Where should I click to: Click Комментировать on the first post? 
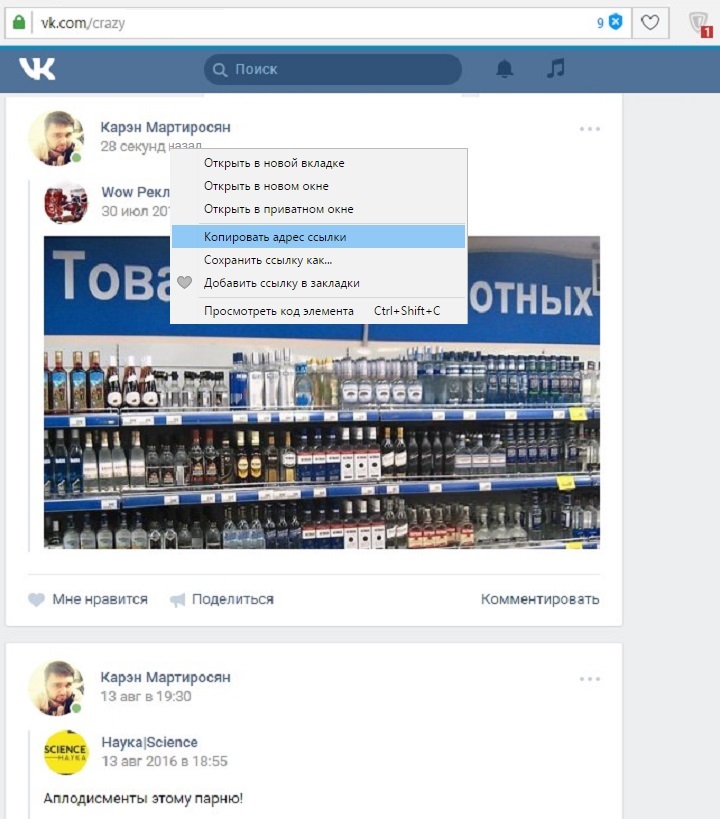540,599
